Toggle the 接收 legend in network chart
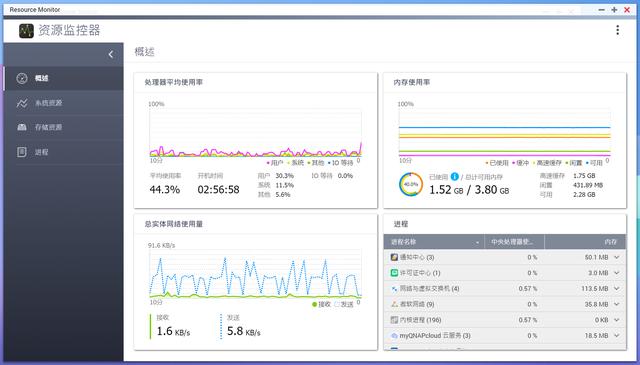This screenshot has height=365, width=640. pos(321,304)
